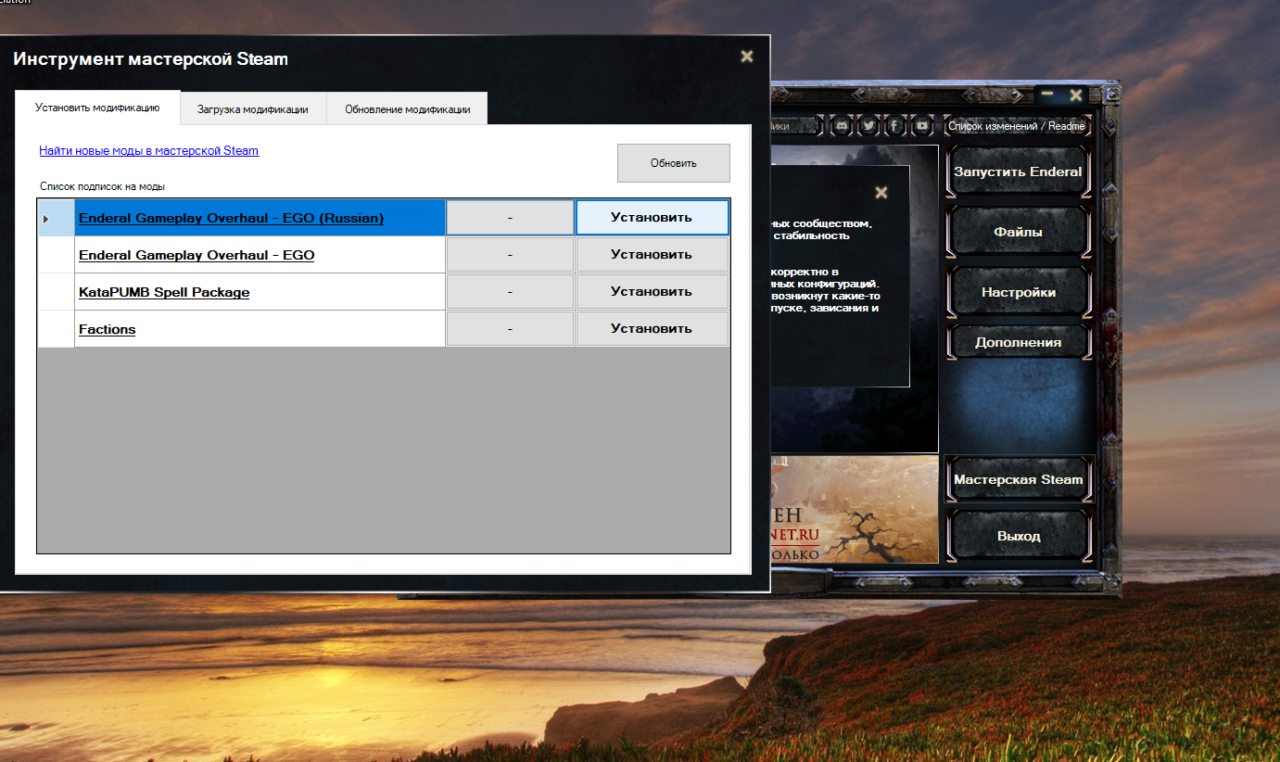Follow the Найти новые моды в мастерской Steam link
Screen dimensions: 1280x762
[x=149, y=151]
